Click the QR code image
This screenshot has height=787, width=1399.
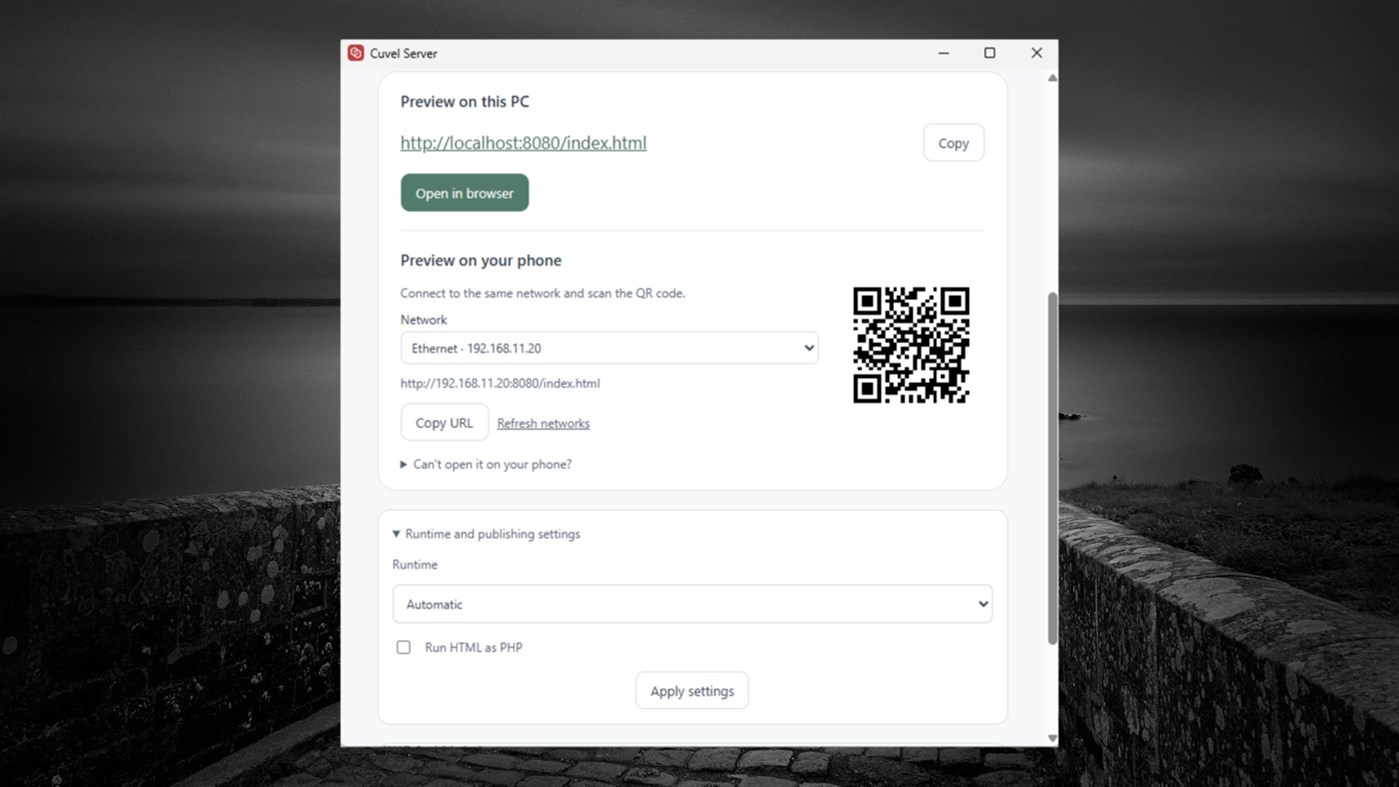(x=911, y=345)
